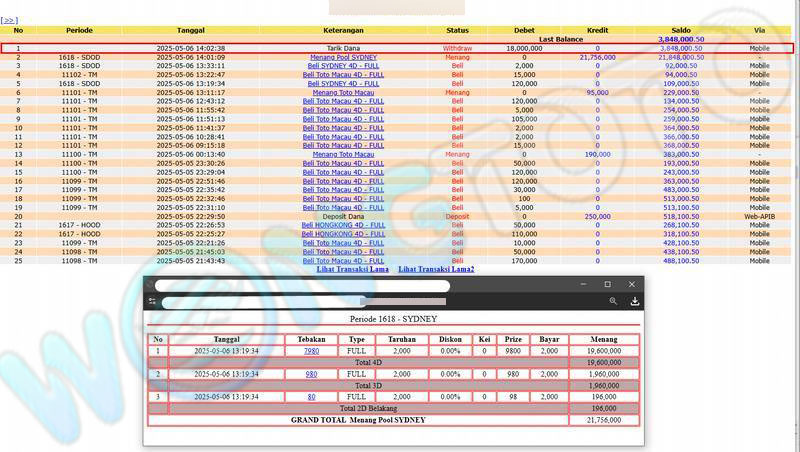Viewport: 800px width, 452px height.
Task: Click the download icon in popup toolbar
Action: click(x=634, y=300)
